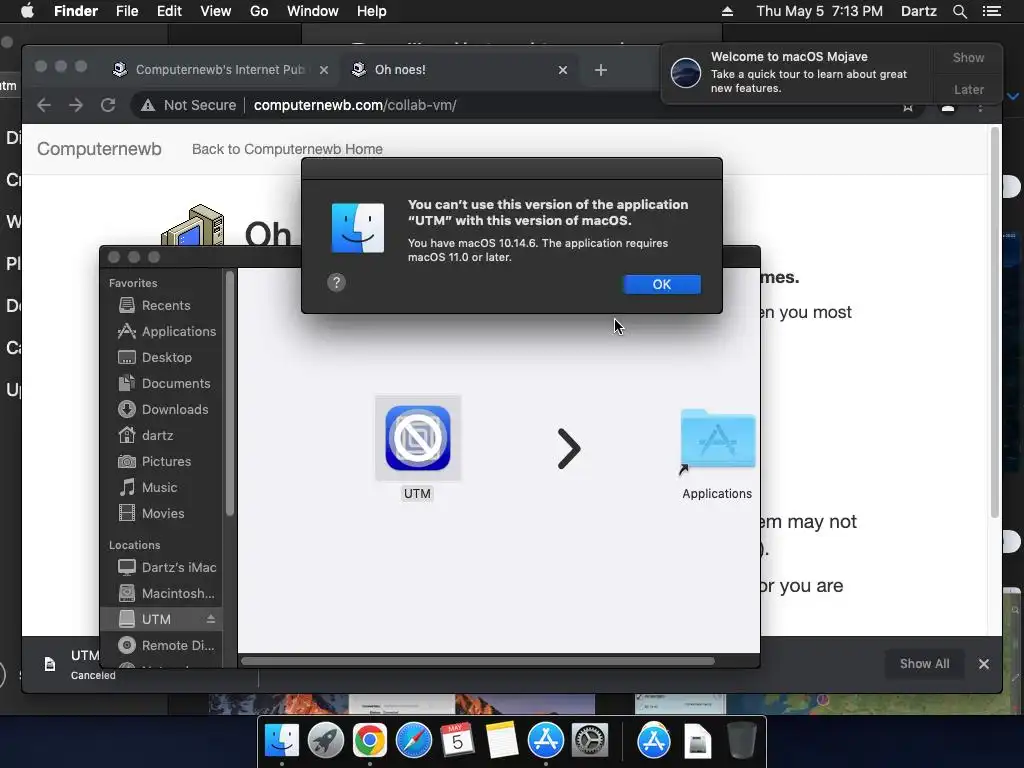
Task: Open the Help menu
Action: (372, 11)
